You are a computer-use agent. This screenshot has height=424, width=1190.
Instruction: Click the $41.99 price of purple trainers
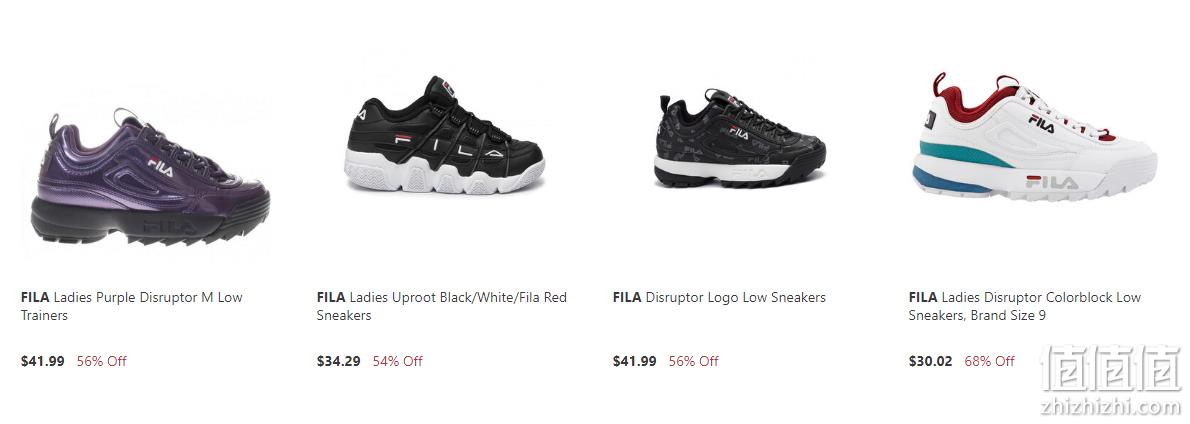42,361
